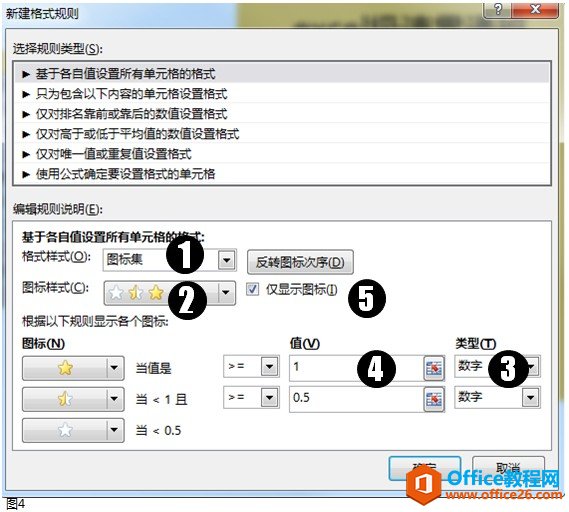The width and height of the screenshot is (569, 512).
Task: Choose rule type 仅对排名靠前或靠后的数值设置格式
Action: 282,114
